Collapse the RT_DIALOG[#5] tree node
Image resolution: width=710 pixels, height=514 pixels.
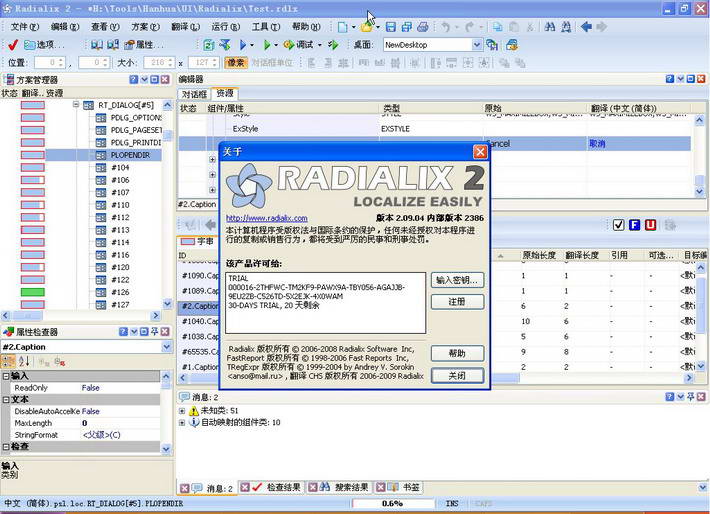[76, 105]
